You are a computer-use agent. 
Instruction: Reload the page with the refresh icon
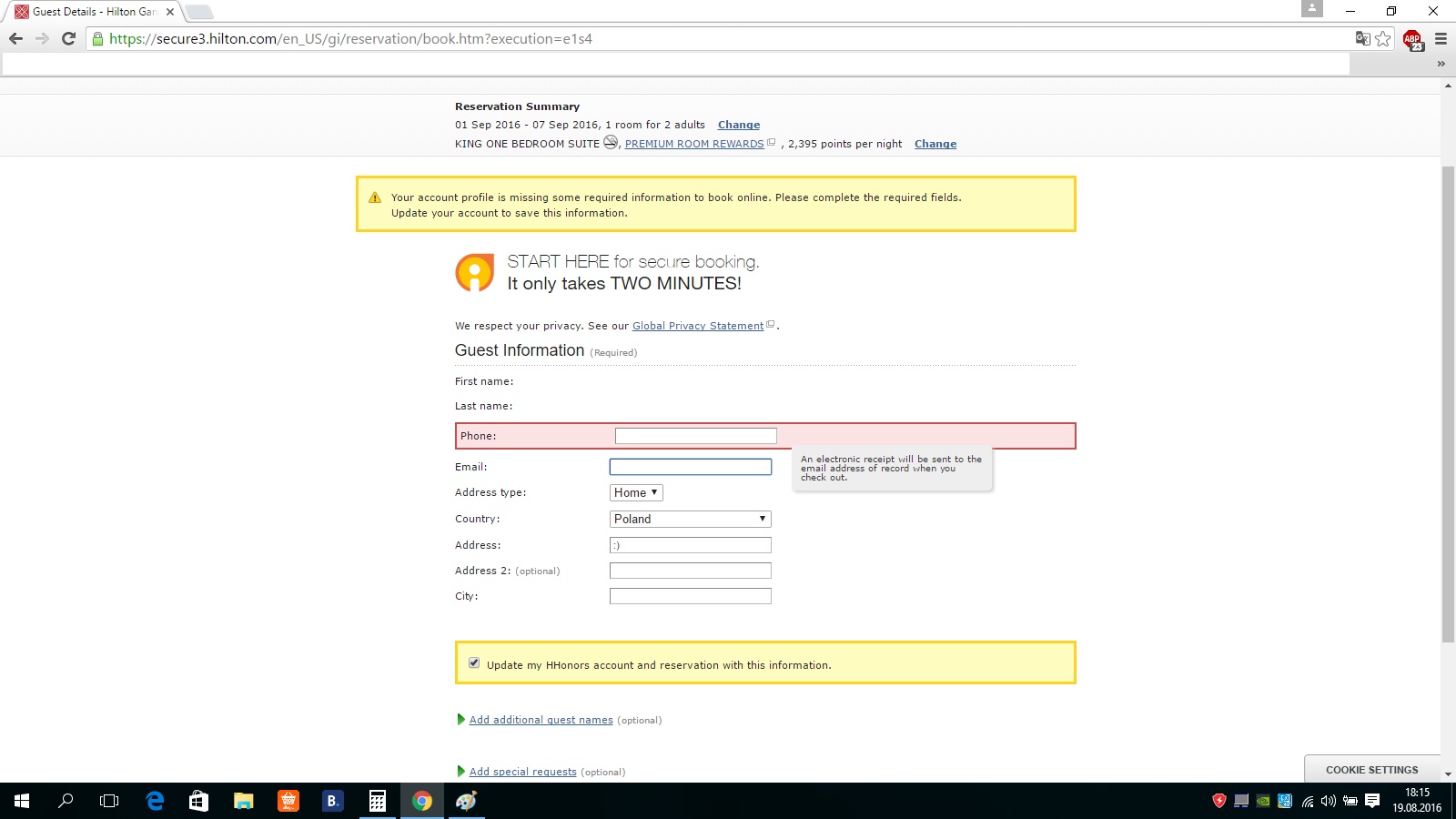click(68, 38)
